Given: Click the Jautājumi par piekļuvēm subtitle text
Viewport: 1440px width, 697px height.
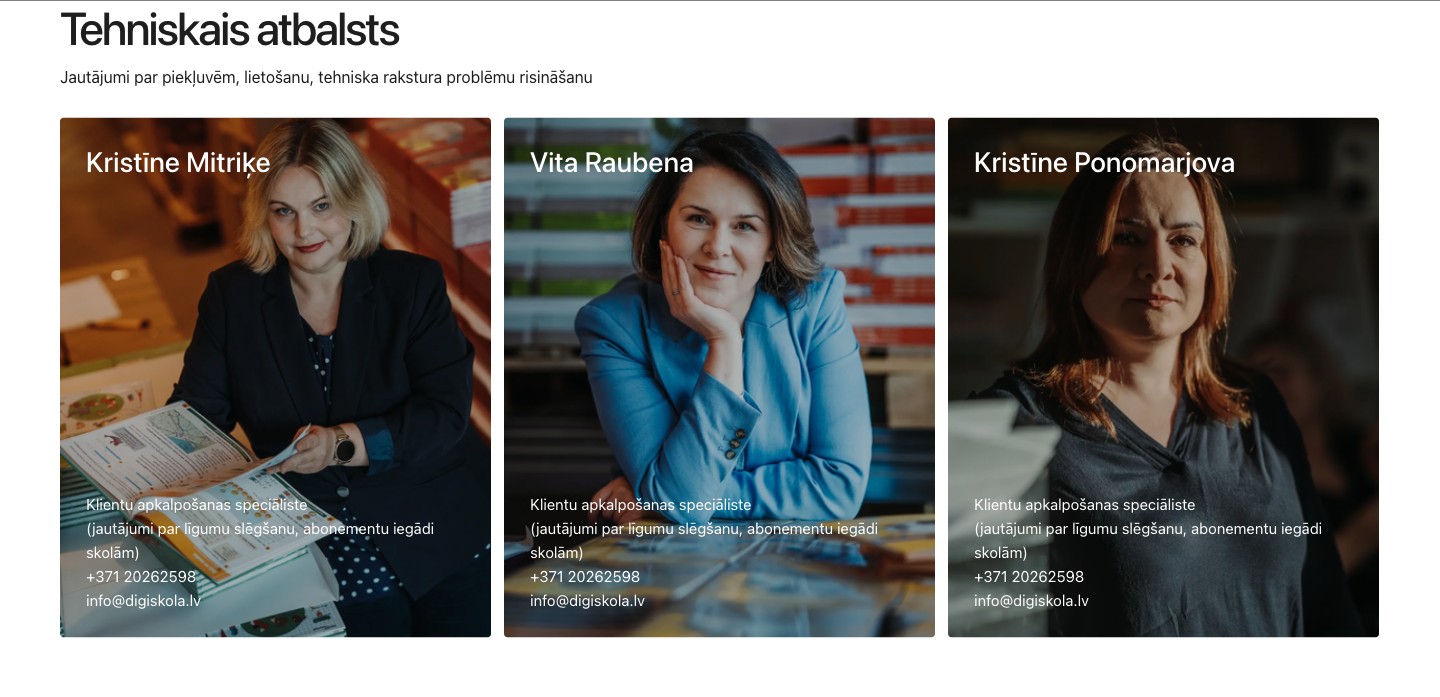Looking at the screenshot, I should pos(326,77).
